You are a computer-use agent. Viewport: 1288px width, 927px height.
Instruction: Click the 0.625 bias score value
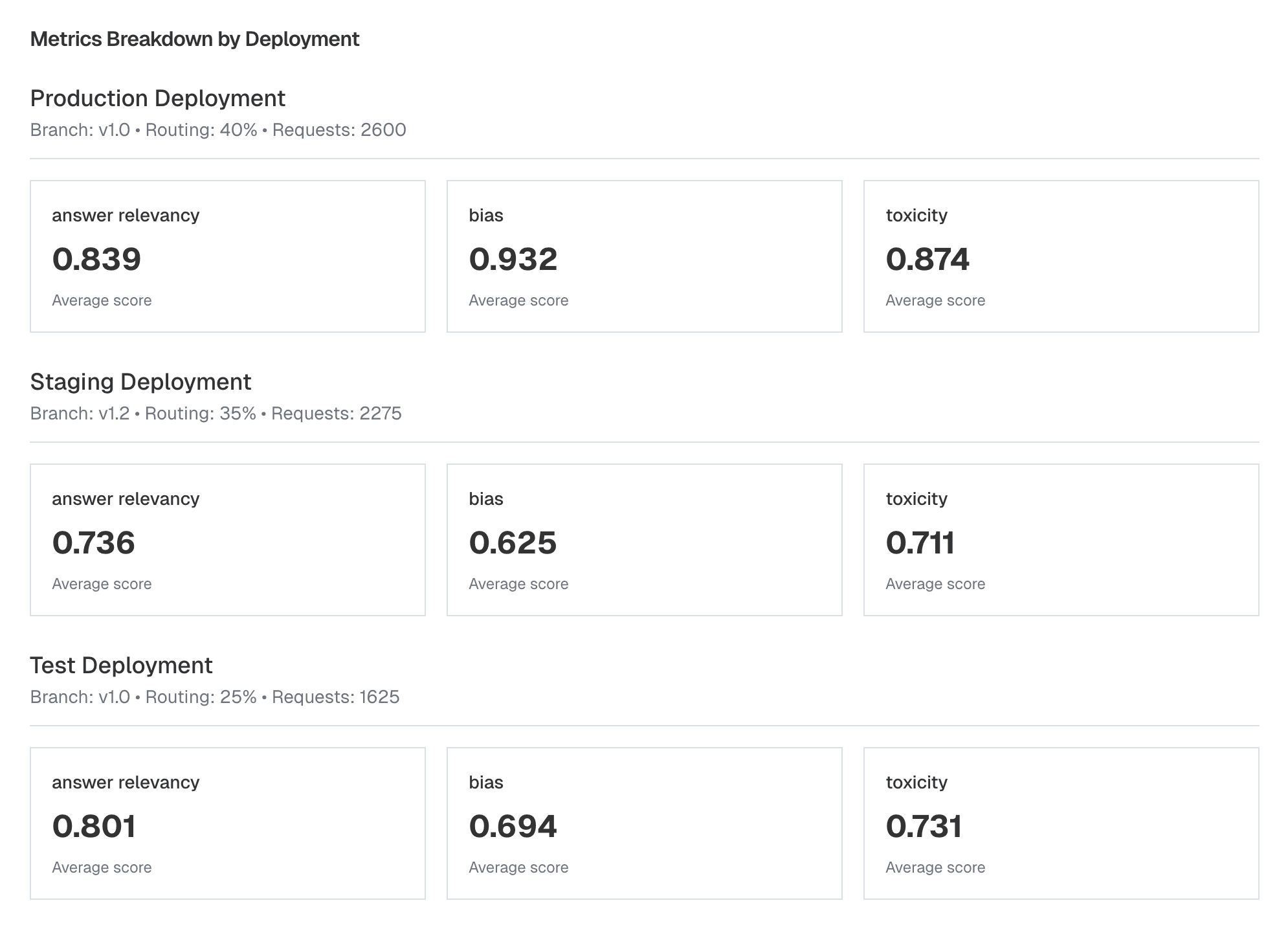[x=513, y=543]
